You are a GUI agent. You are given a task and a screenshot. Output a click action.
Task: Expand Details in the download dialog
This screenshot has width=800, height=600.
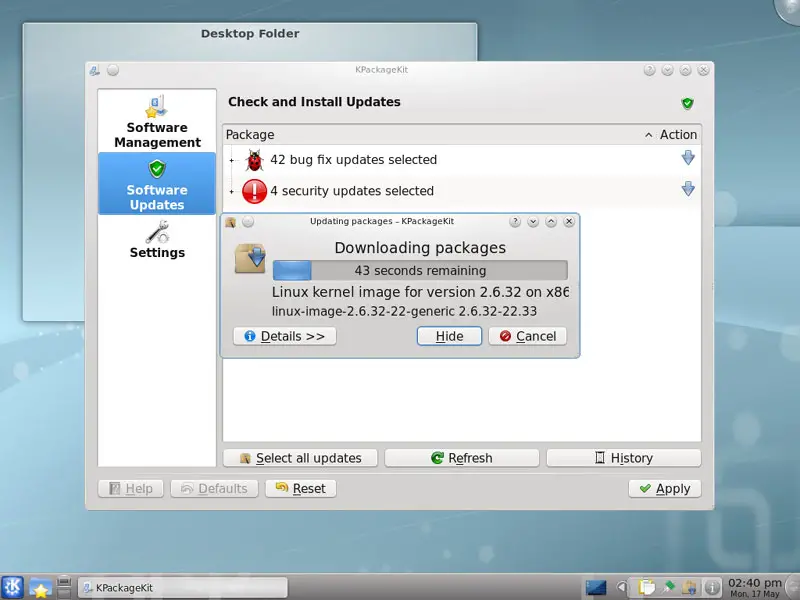(x=285, y=336)
